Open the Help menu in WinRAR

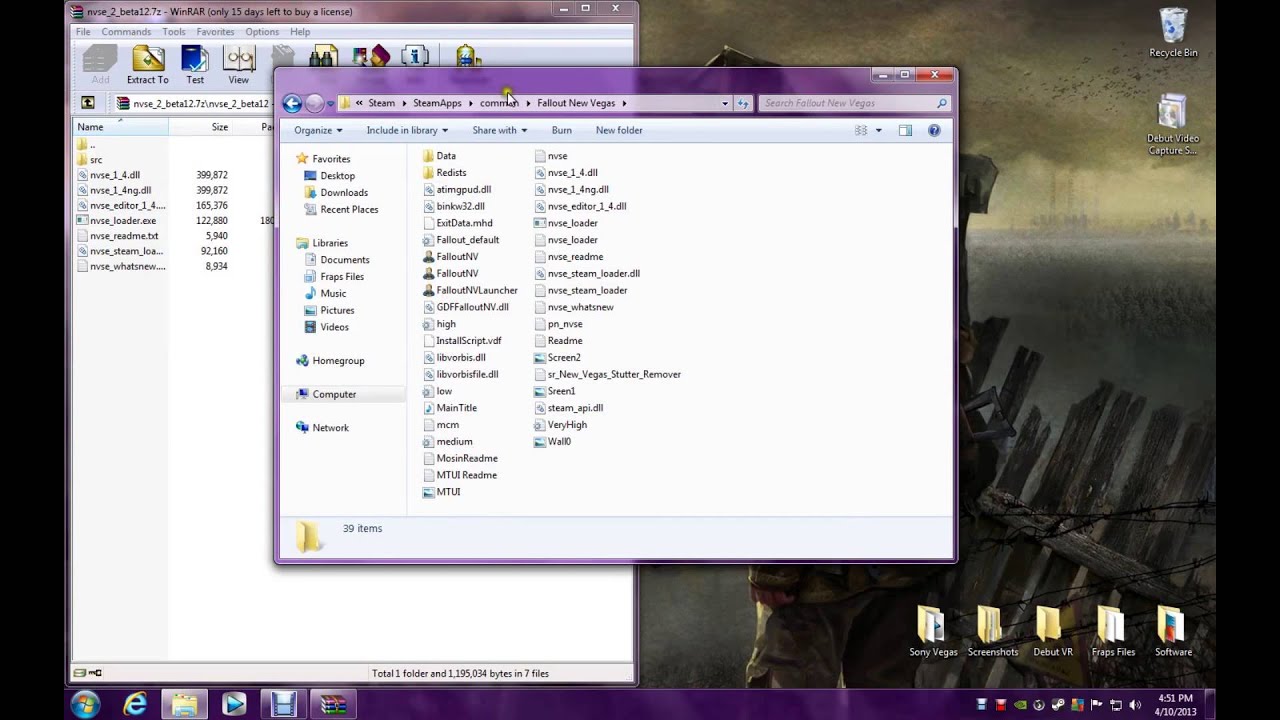300,32
